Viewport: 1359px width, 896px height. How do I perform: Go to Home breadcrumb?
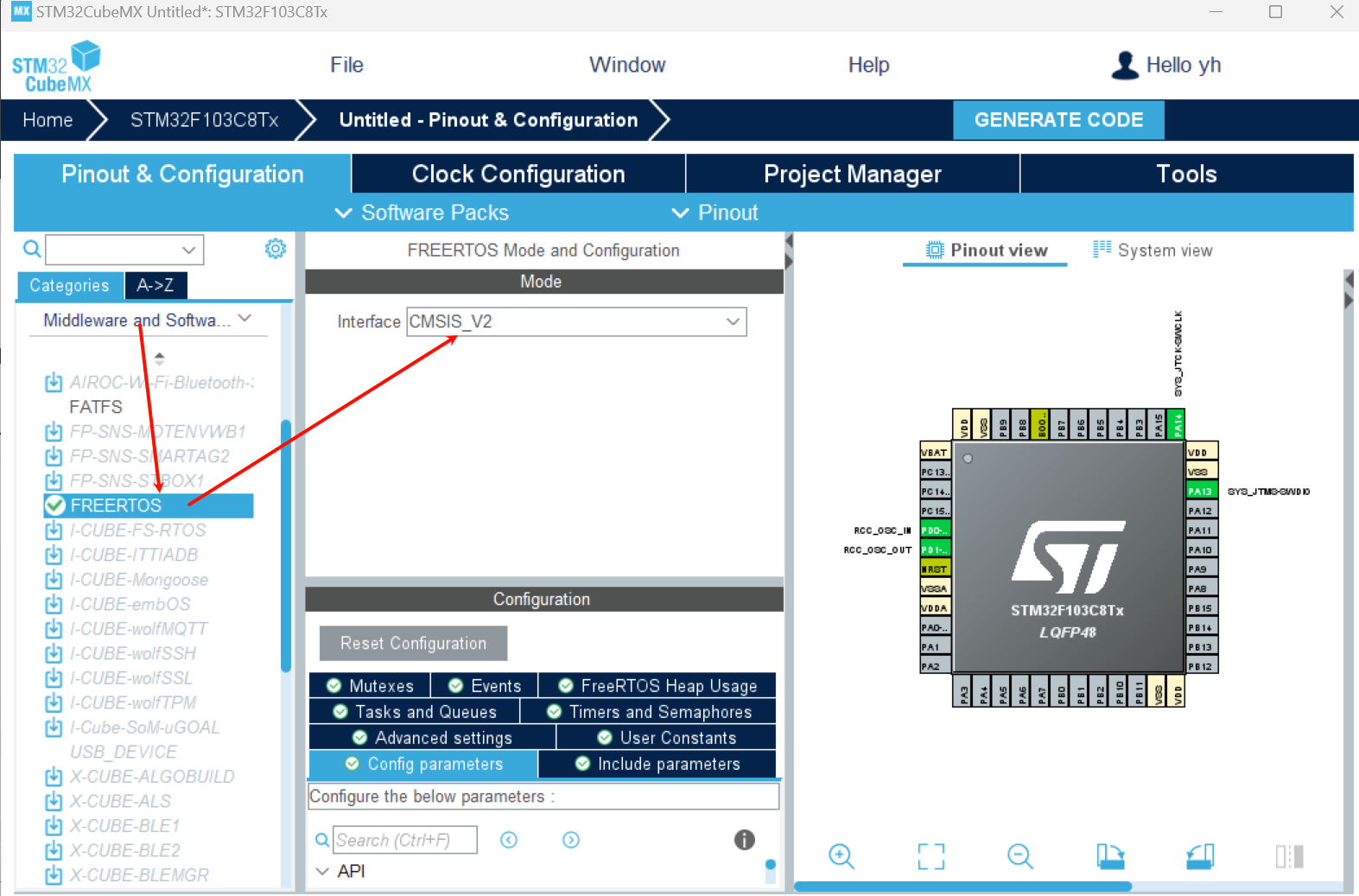(48, 120)
